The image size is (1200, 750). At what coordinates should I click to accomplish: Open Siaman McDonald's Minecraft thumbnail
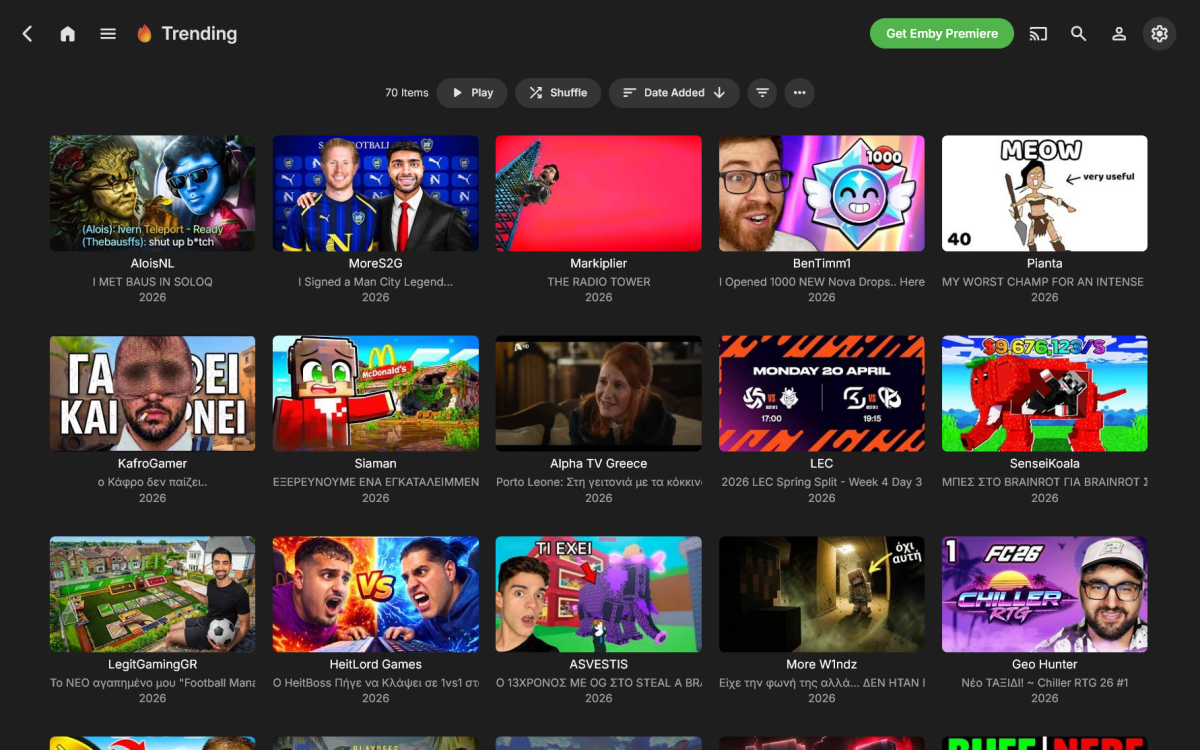pos(376,394)
